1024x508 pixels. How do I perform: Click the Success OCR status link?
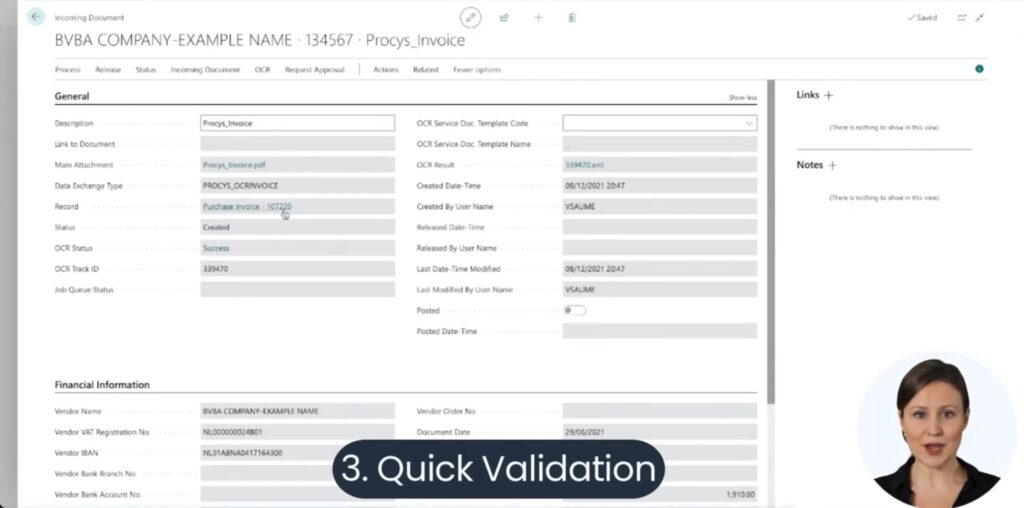click(216, 248)
